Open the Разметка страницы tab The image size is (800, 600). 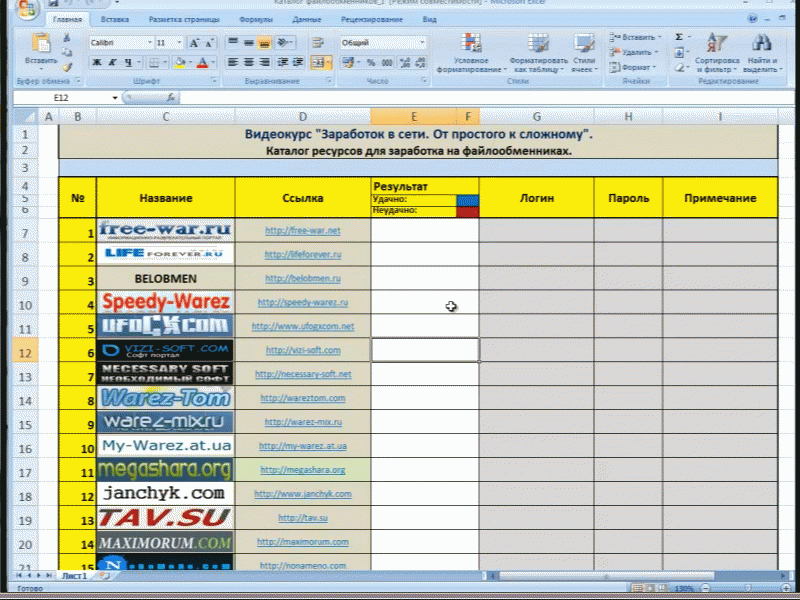(x=184, y=19)
